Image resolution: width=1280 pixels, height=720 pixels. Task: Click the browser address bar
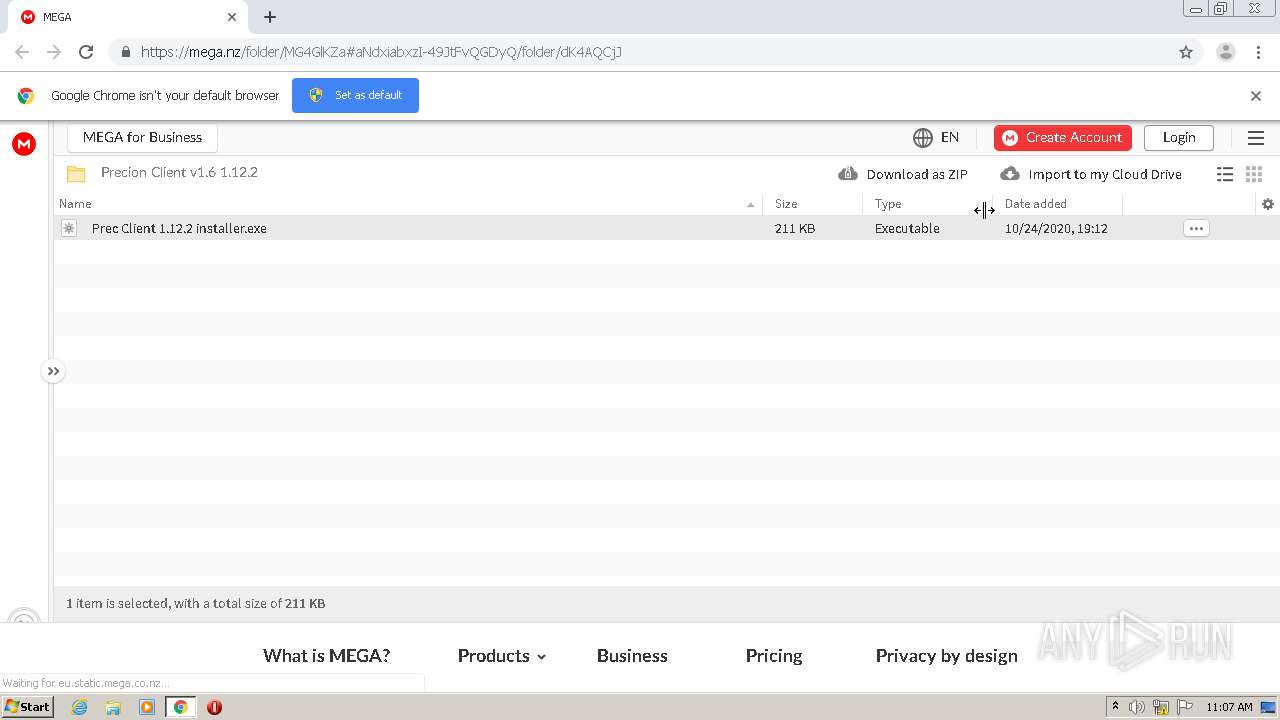pyautogui.click(x=640, y=52)
